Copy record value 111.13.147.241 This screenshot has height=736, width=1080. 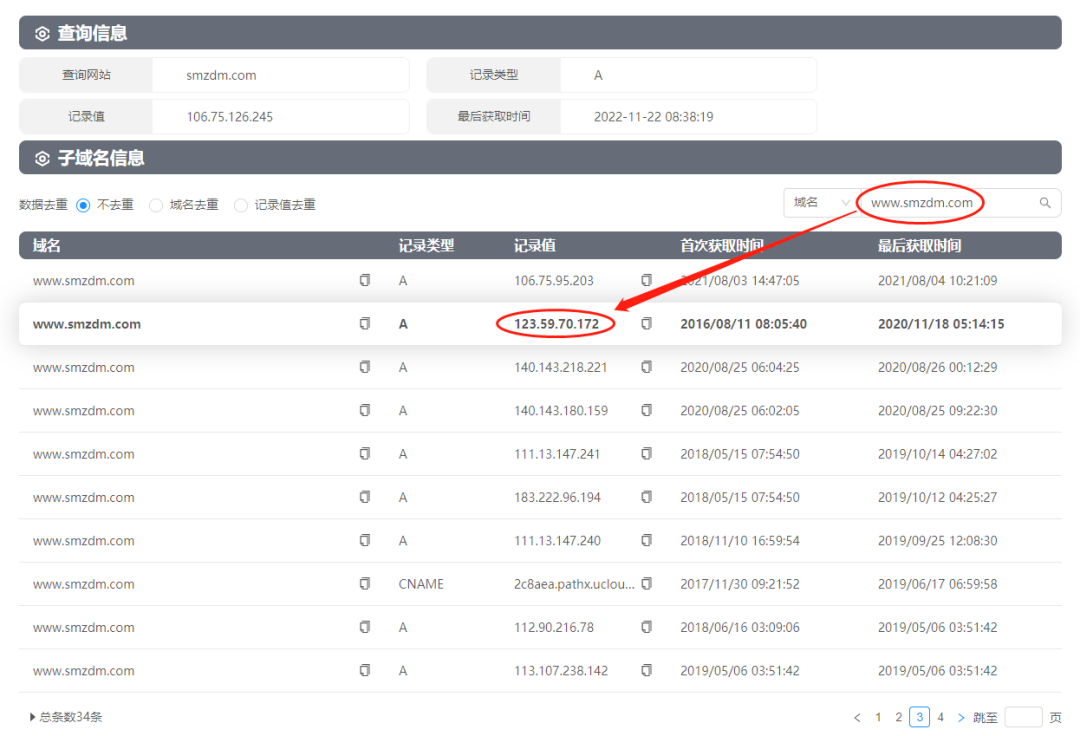pos(646,454)
